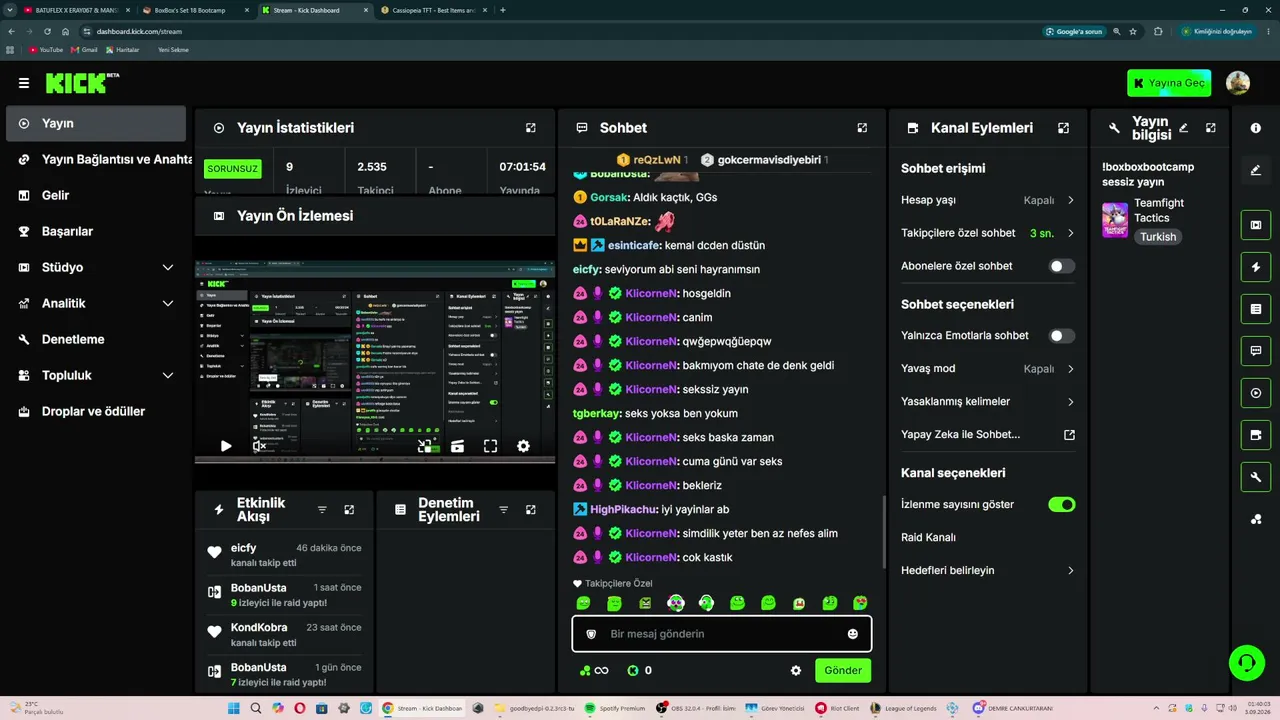The width and height of the screenshot is (1280, 720).
Task: Filter the Etkinlik Akışı feed
Action: [322, 510]
